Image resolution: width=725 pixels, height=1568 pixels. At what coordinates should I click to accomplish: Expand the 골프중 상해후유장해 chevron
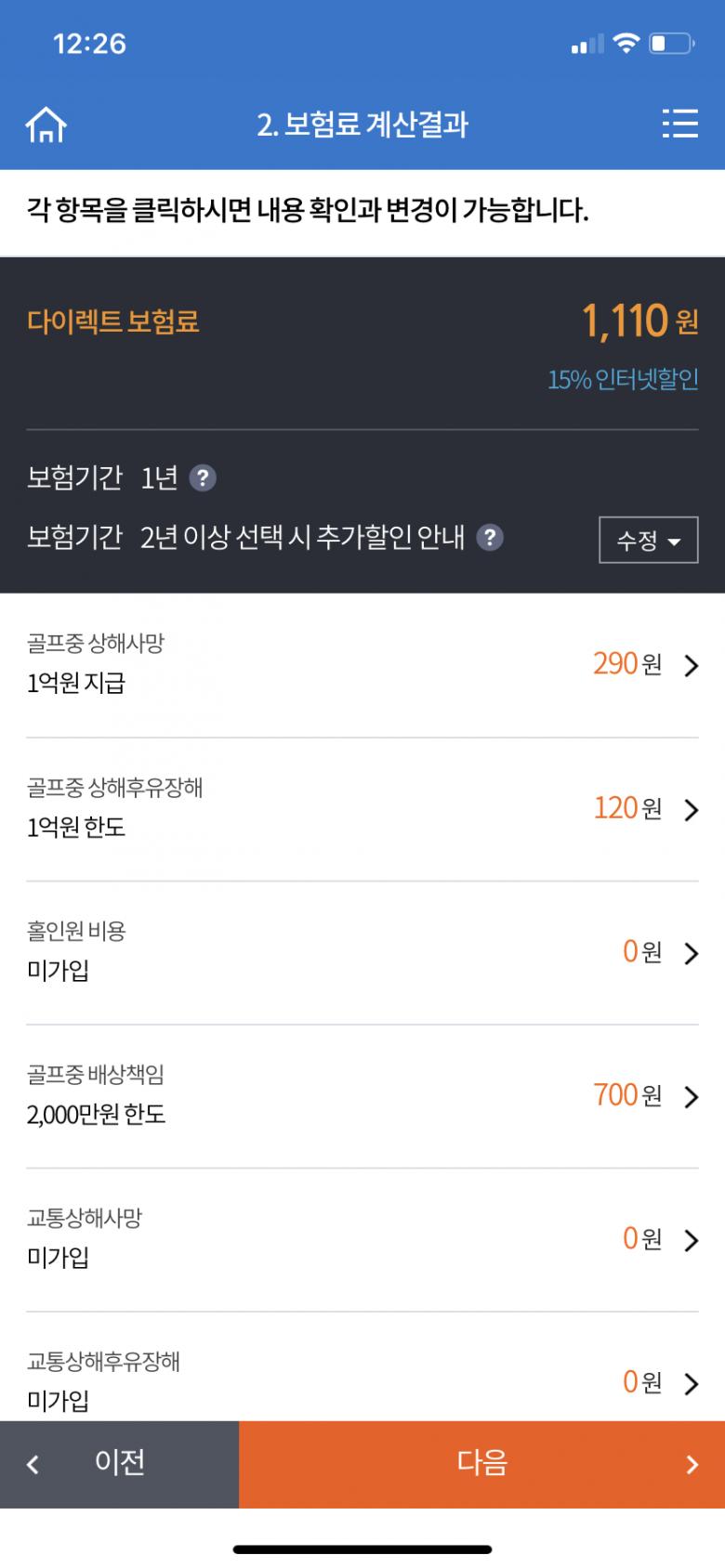691,810
